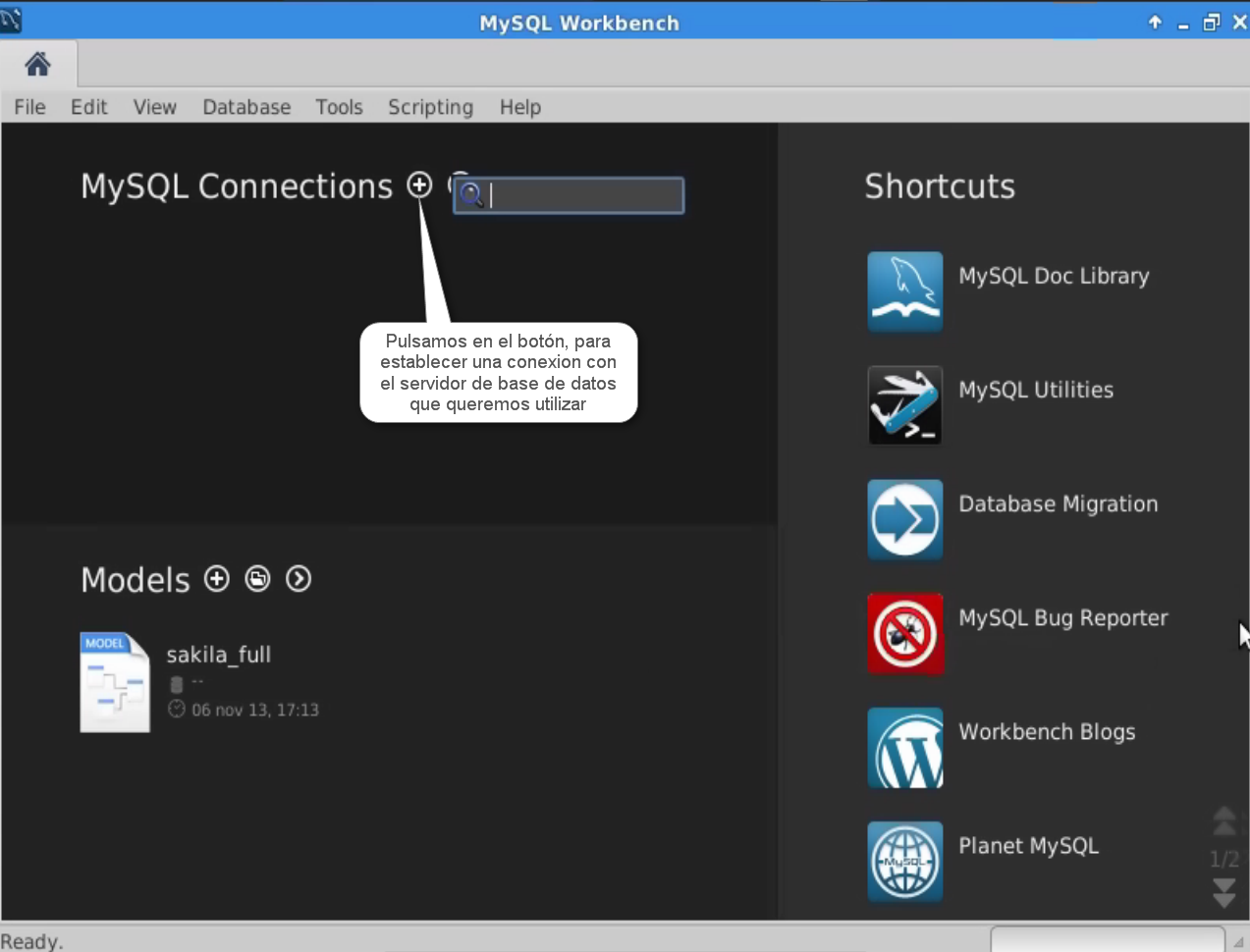The width and height of the screenshot is (1250, 952).
Task: Click the sakila_full model thumbnail
Action: (114, 681)
